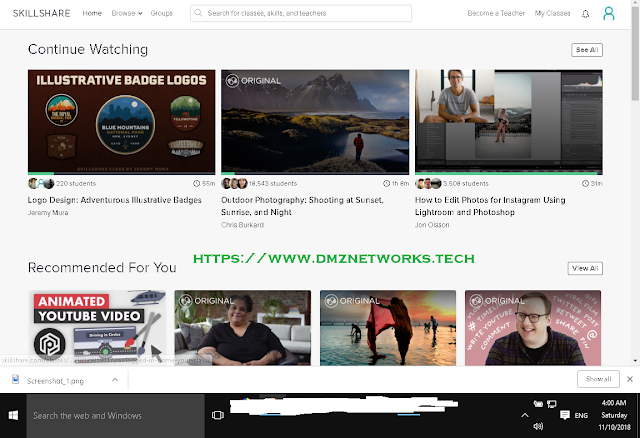This screenshot has width=640, height=438.
Task: Show hidden system tray icons
Action: [525, 415]
